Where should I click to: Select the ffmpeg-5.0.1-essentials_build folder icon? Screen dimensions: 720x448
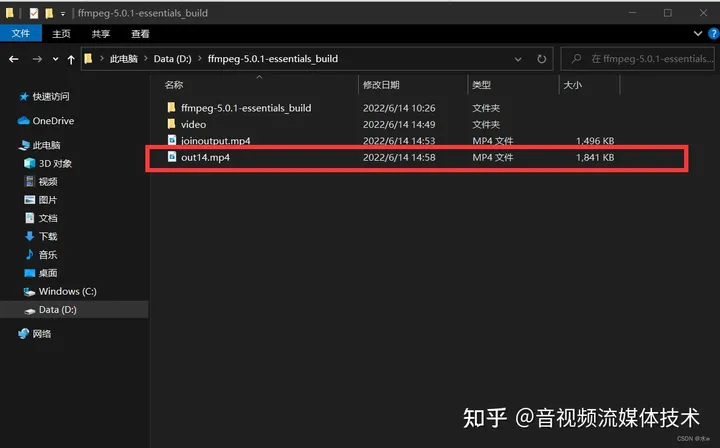click(x=171, y=107)
